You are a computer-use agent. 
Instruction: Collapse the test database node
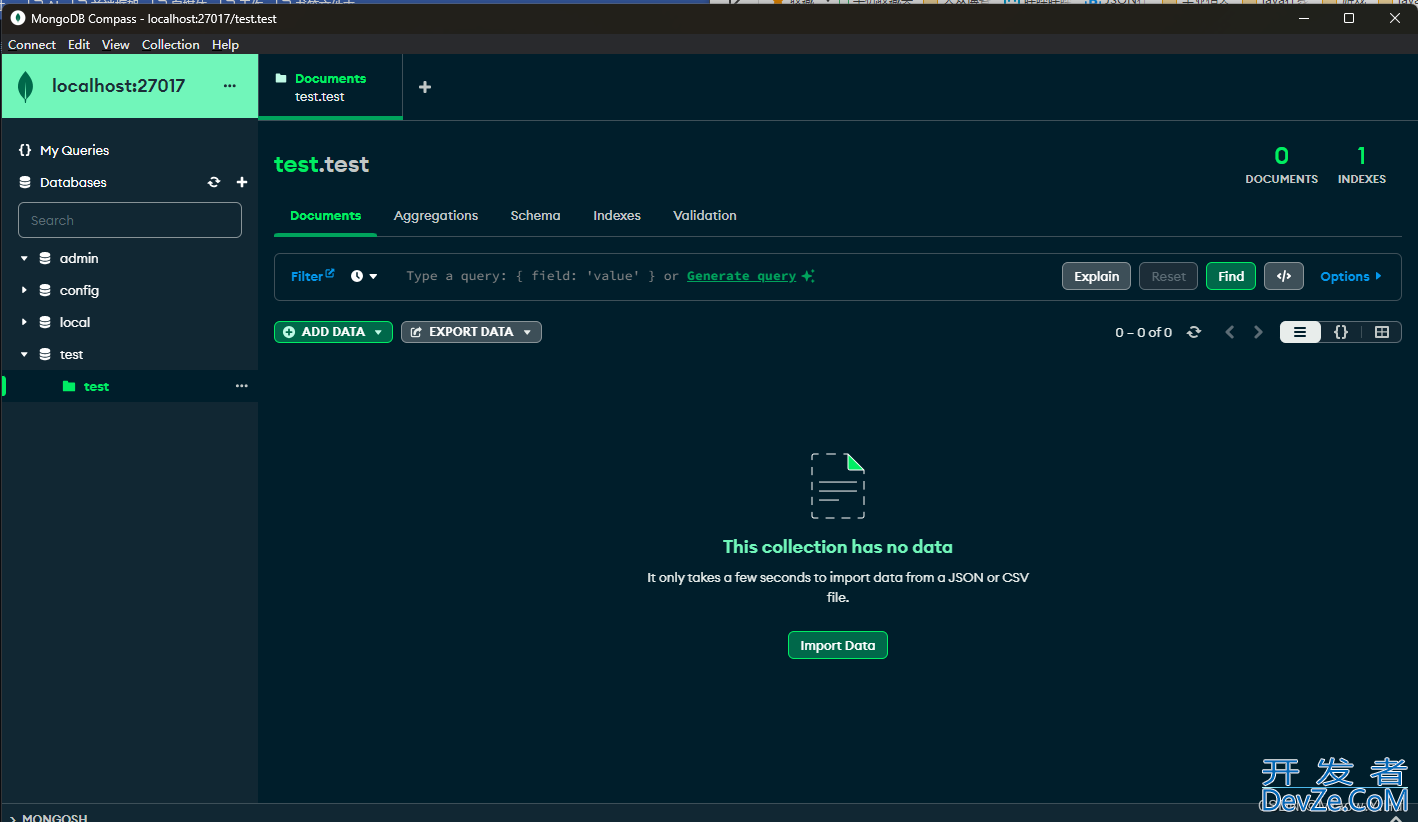(x=24, y=354)
